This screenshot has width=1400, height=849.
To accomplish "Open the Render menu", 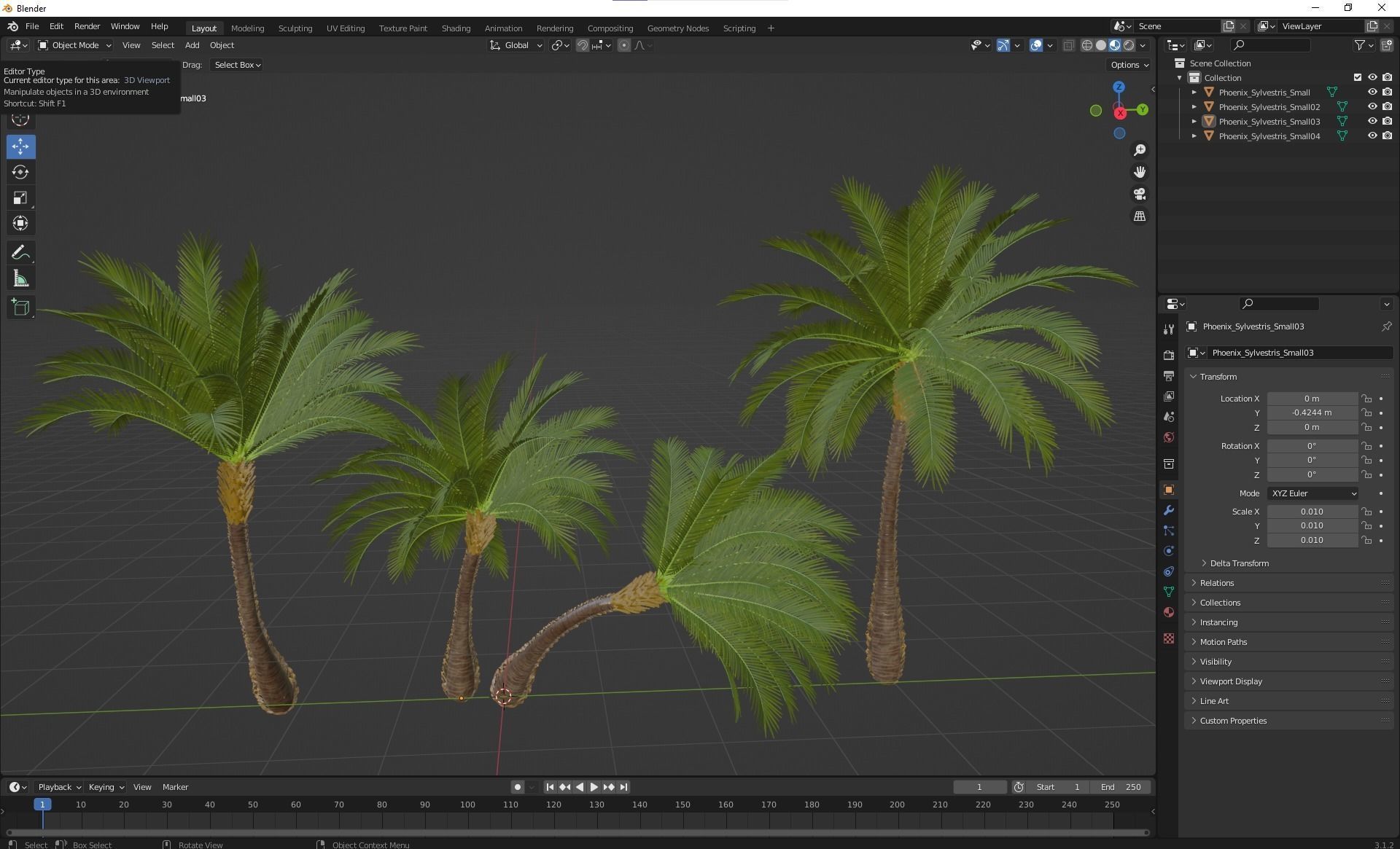I will [87, 26].
